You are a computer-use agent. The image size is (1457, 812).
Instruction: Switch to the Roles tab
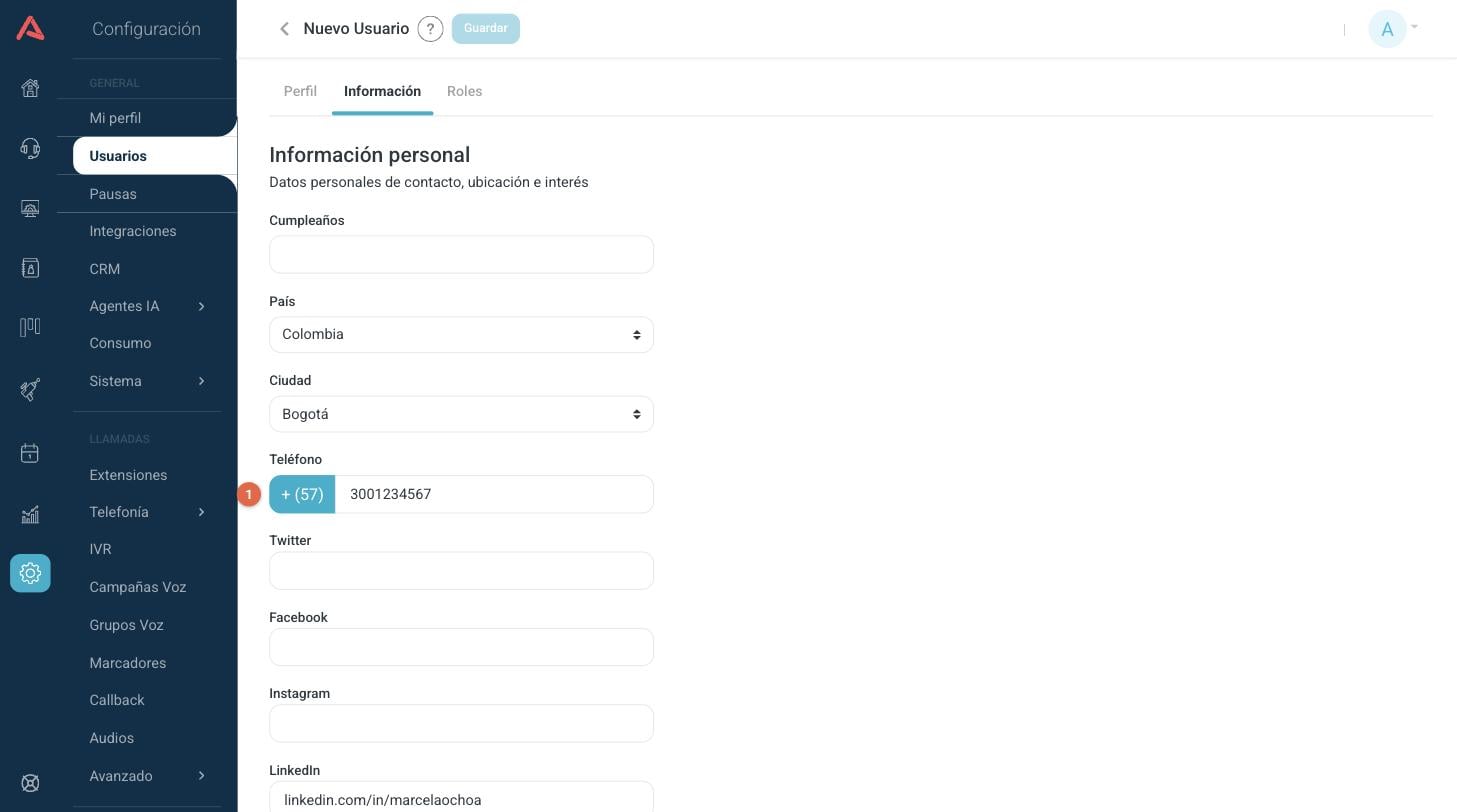coord(464,91)
